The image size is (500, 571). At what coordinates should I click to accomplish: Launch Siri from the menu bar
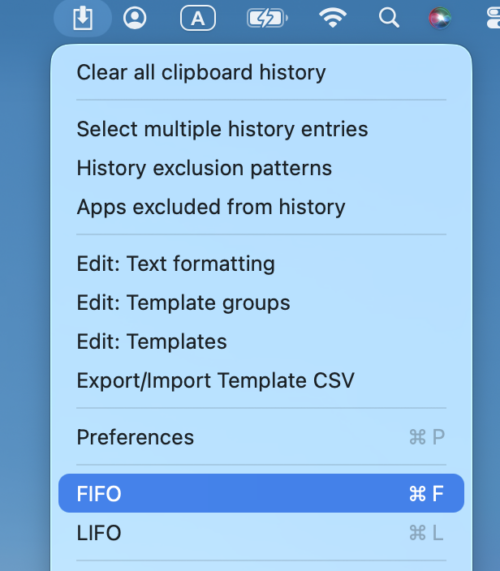(x=440, y=18)
